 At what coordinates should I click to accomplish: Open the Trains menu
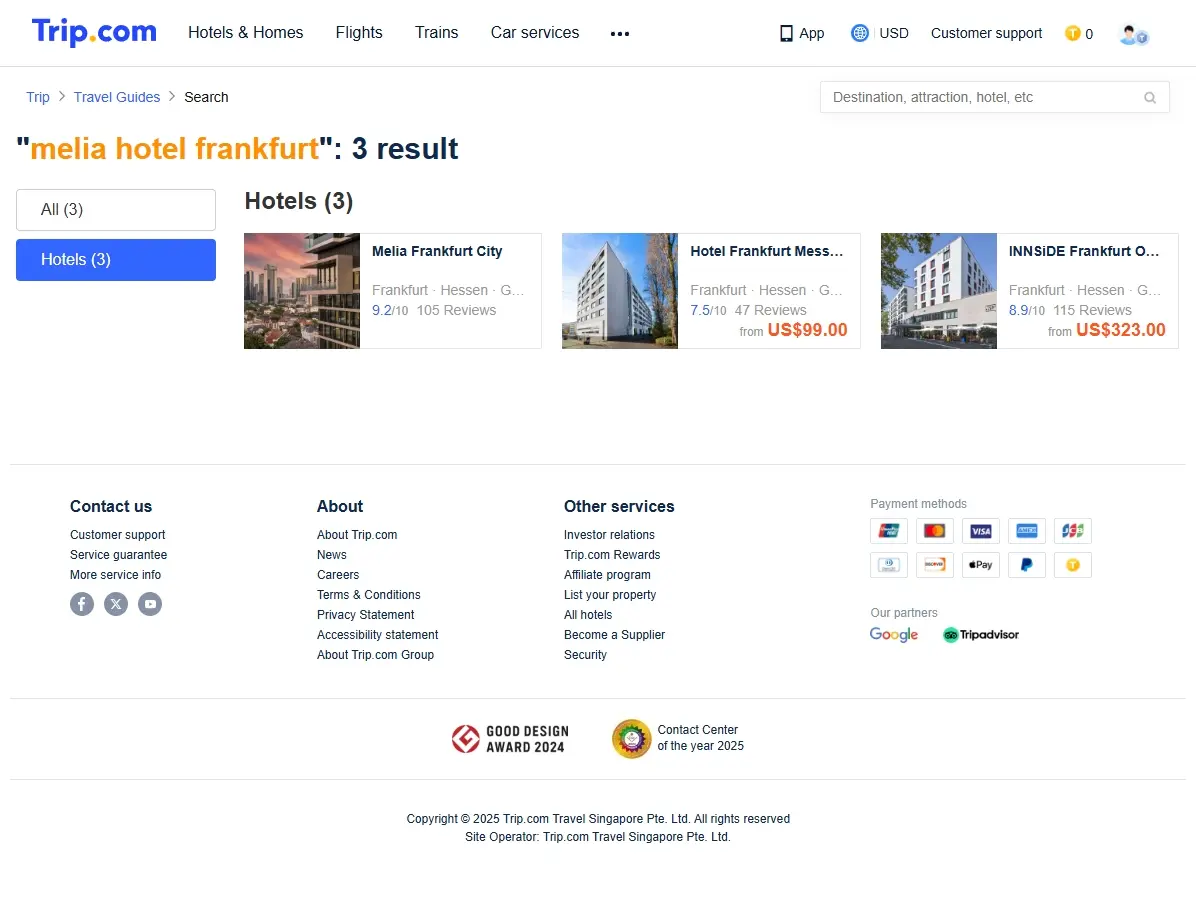point(436,33)
